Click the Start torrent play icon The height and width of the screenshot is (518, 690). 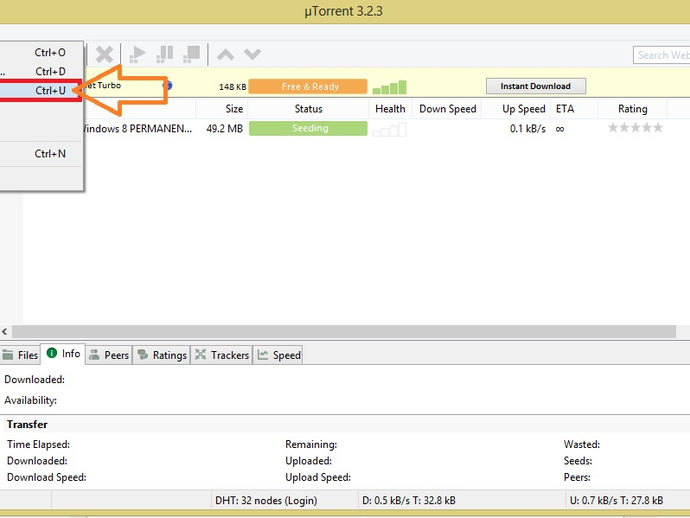[137, 55]
